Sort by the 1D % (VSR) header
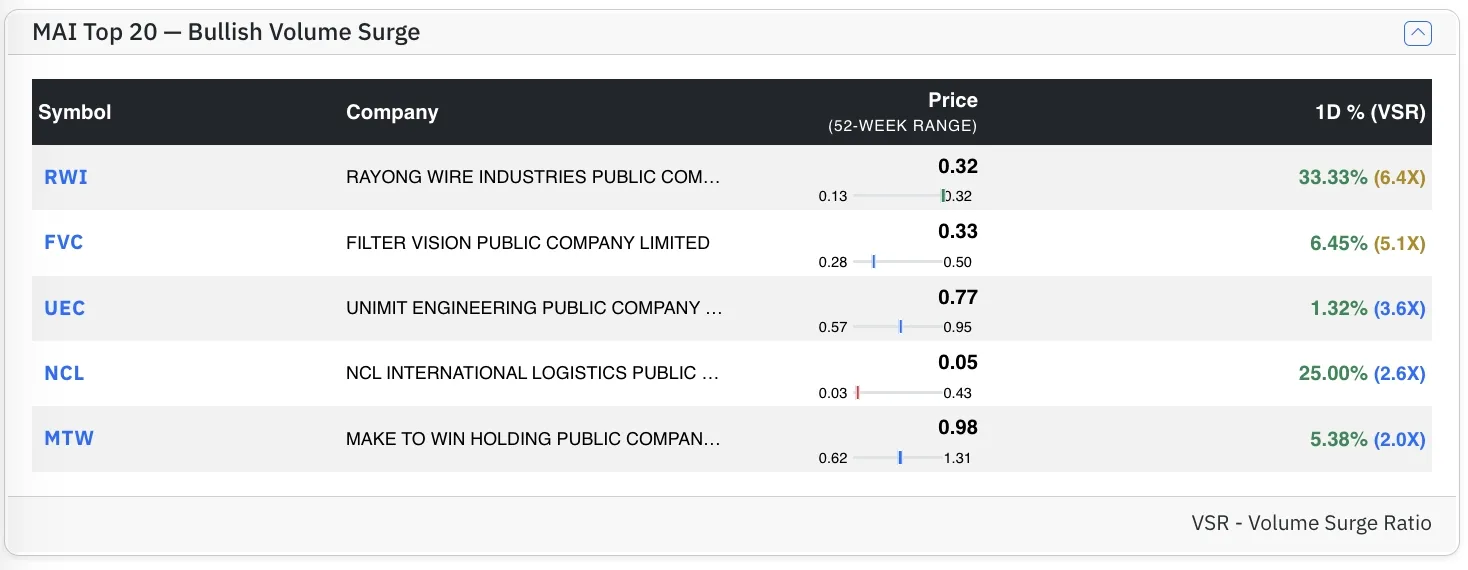 1370,112
